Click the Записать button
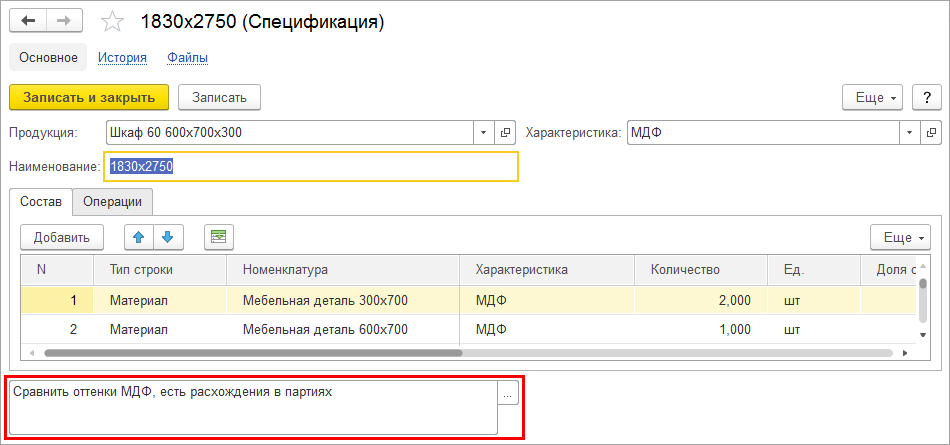Screen dimensions: 950x445 coord(219,98)
